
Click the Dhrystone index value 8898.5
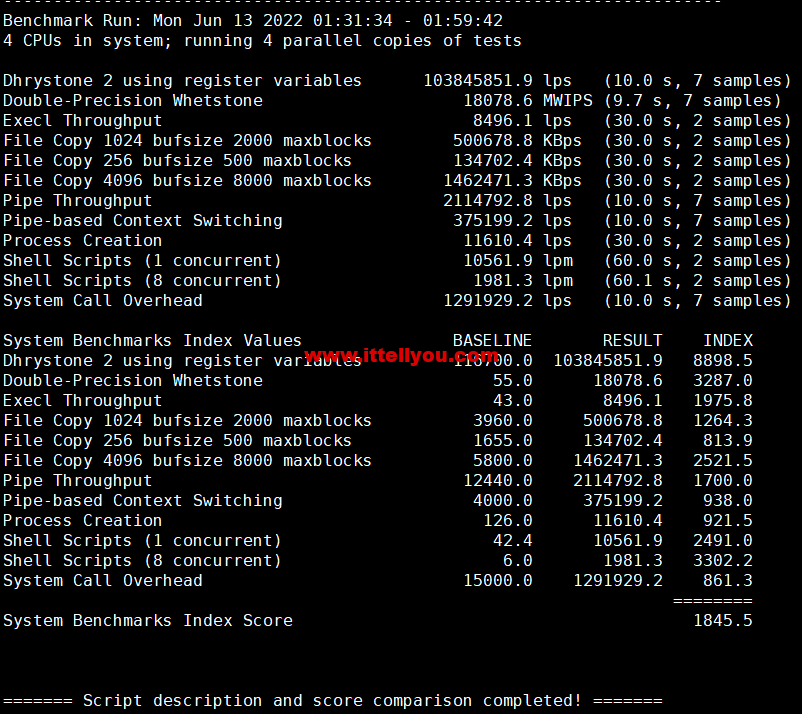722,361
